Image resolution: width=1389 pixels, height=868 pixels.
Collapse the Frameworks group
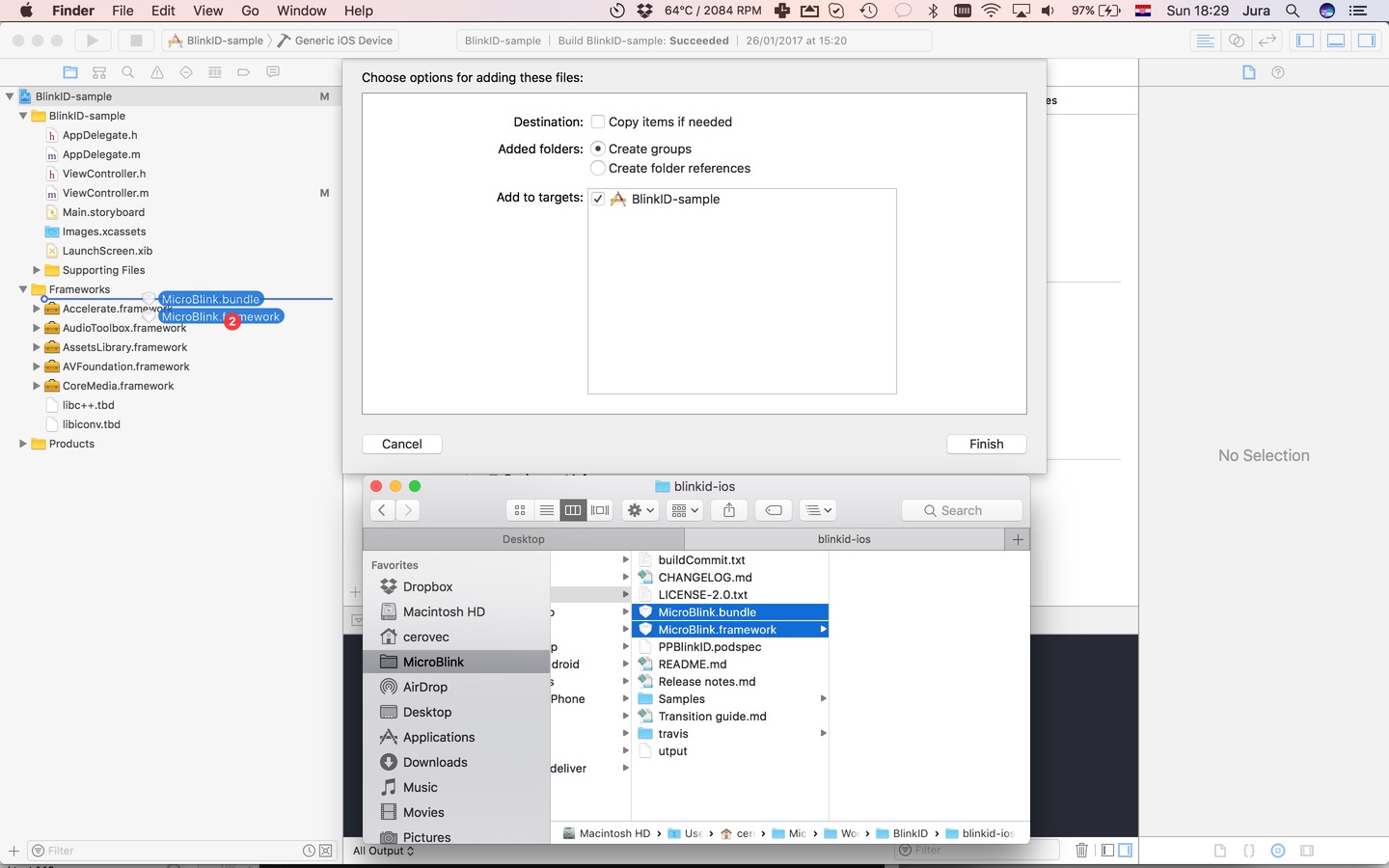tap(23, 289)
